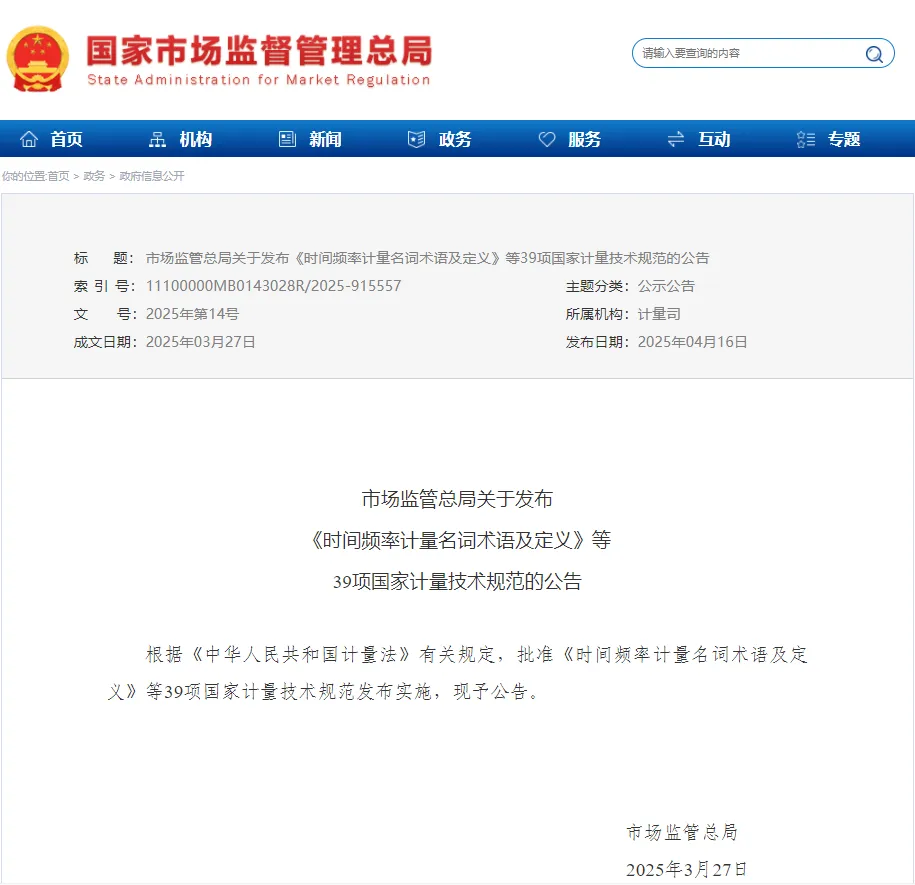The height and width of the screenshot is (885, 915).
Task: Click the State Administration for Market Regulation text
Action: tap(259, 80)
